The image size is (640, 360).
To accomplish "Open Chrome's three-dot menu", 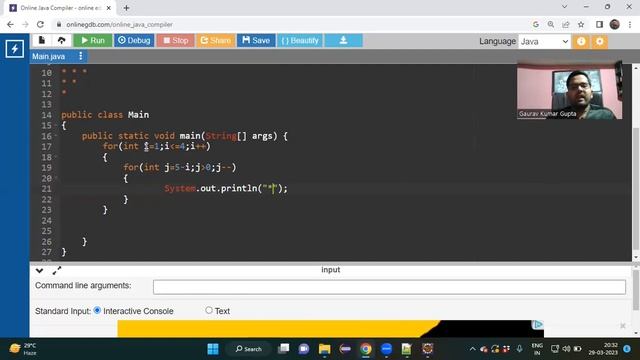I will click(x=630, y=24).
